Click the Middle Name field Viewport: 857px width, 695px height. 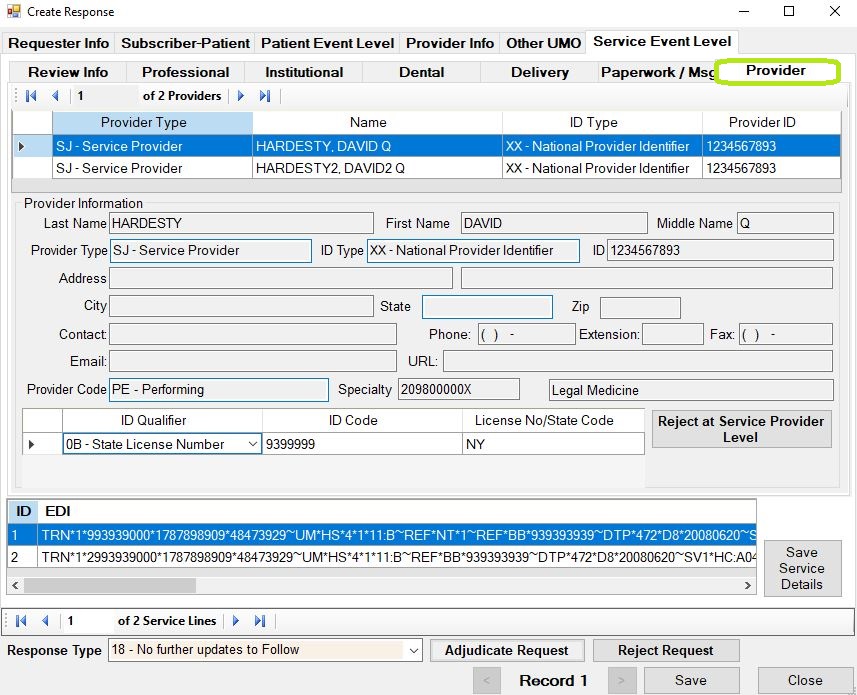click(x=785, y=223)
